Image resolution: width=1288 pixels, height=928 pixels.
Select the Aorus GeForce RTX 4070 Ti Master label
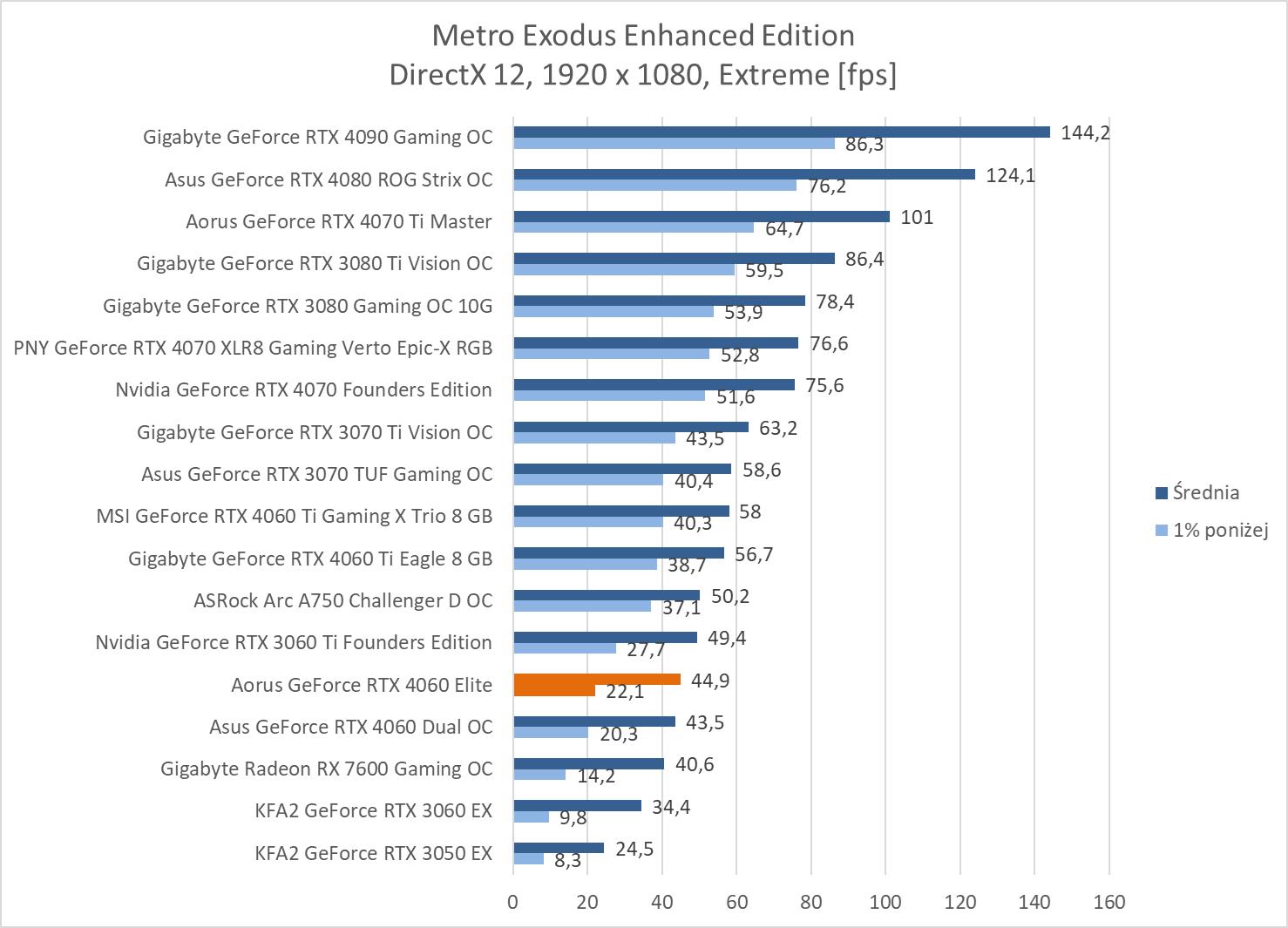coord(338,221)
